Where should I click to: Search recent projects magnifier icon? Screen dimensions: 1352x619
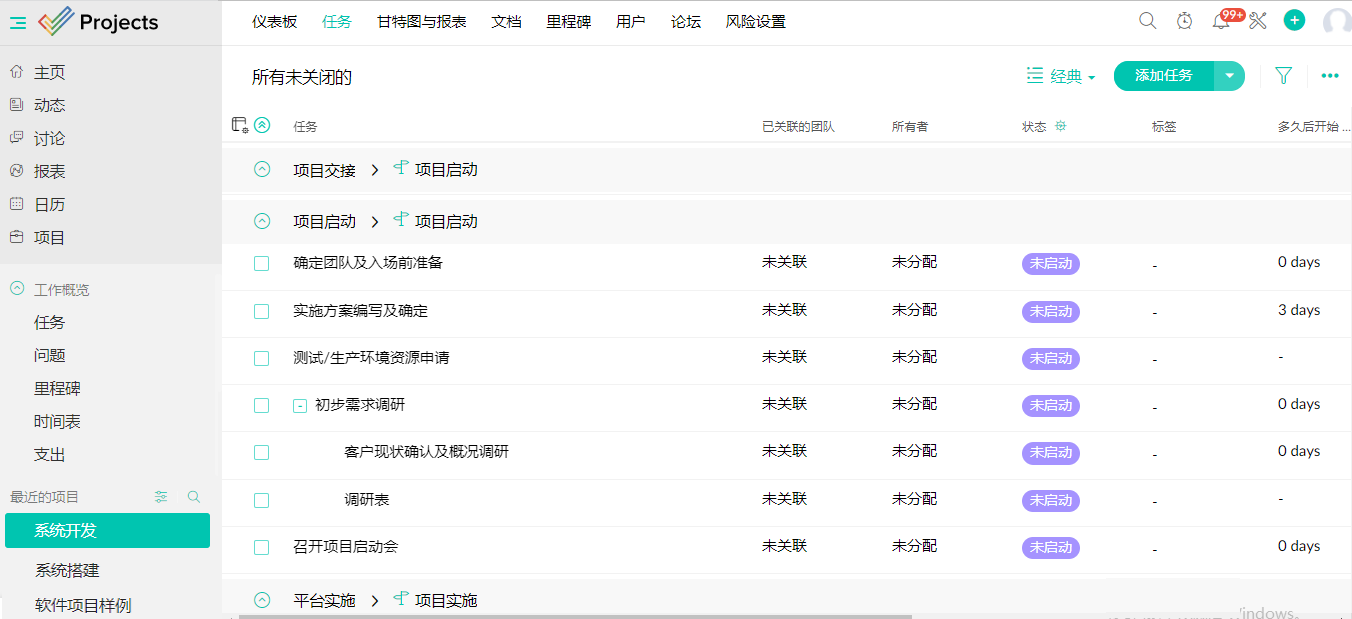coord(194,497)
